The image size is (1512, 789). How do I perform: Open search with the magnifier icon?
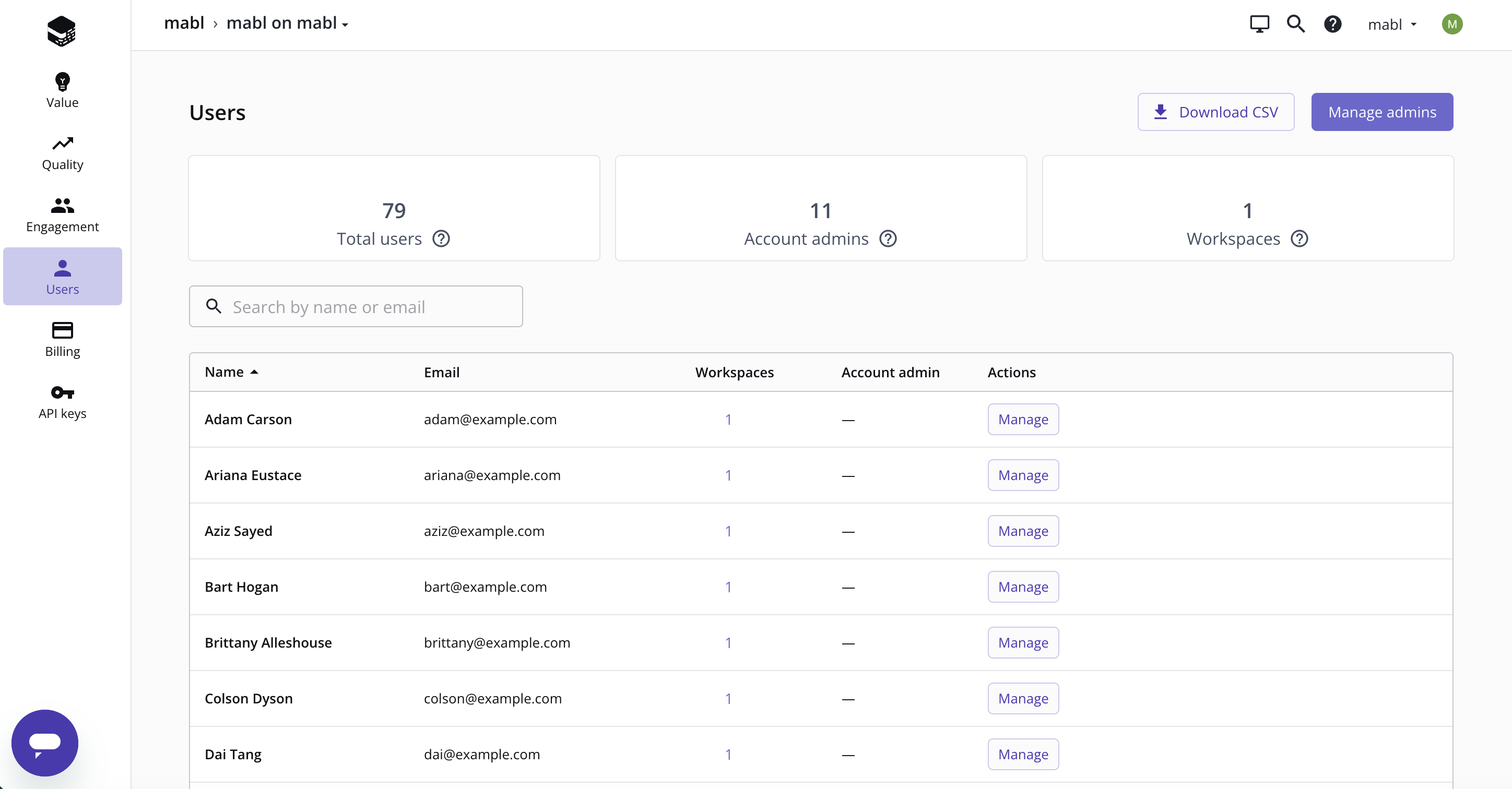pyautogui.click(x=1295, y=24)
